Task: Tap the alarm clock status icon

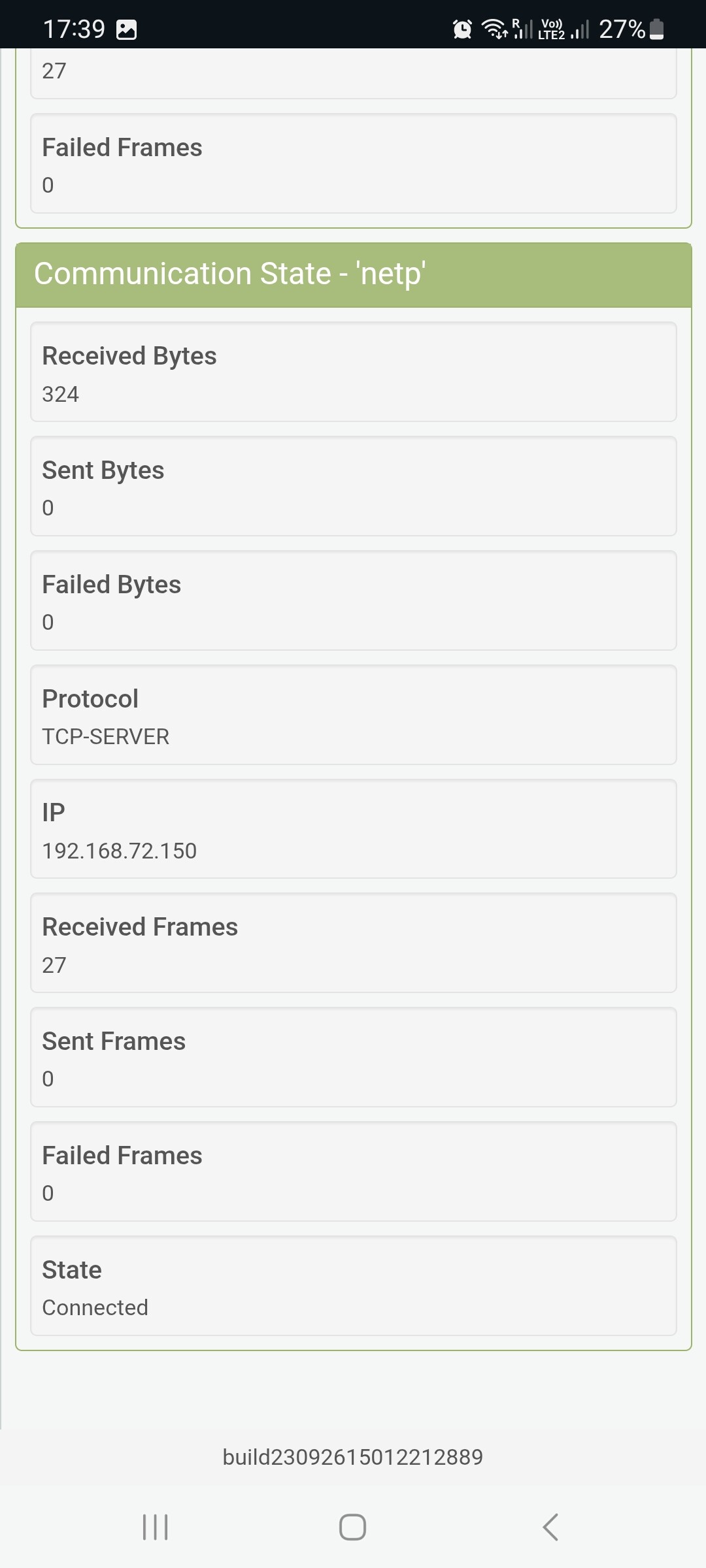Action: point(462,29)
